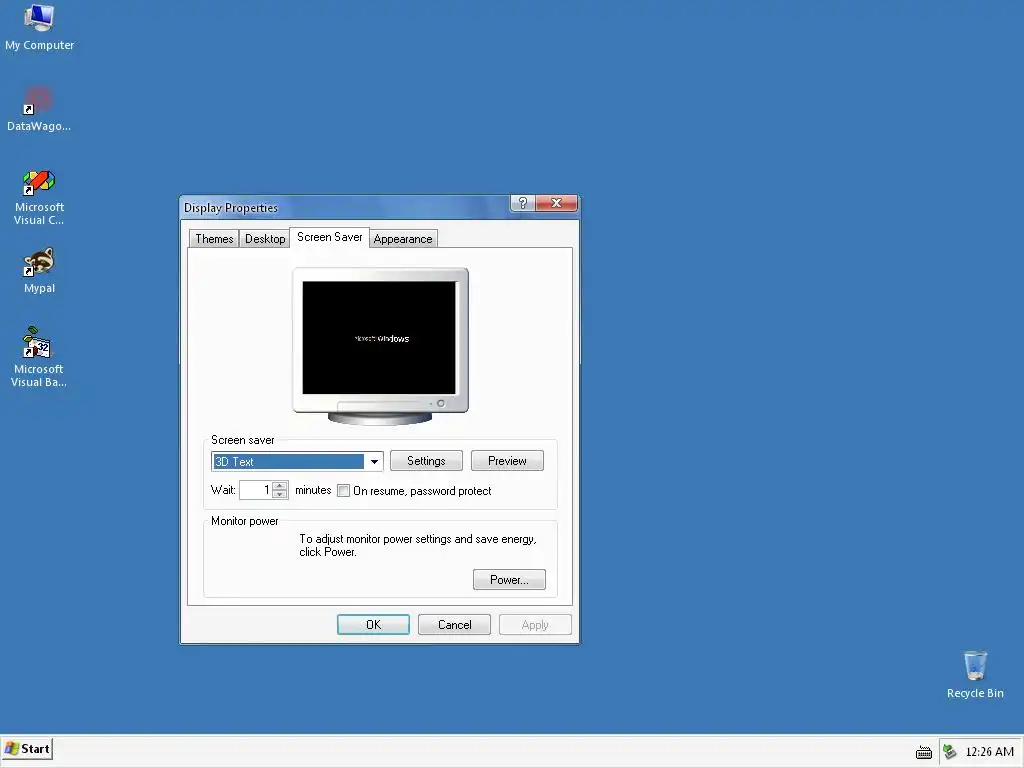Click the 12:26 AM taskbar clock
The width and height of the screenshot is (1024, 768).
point(989,752)
